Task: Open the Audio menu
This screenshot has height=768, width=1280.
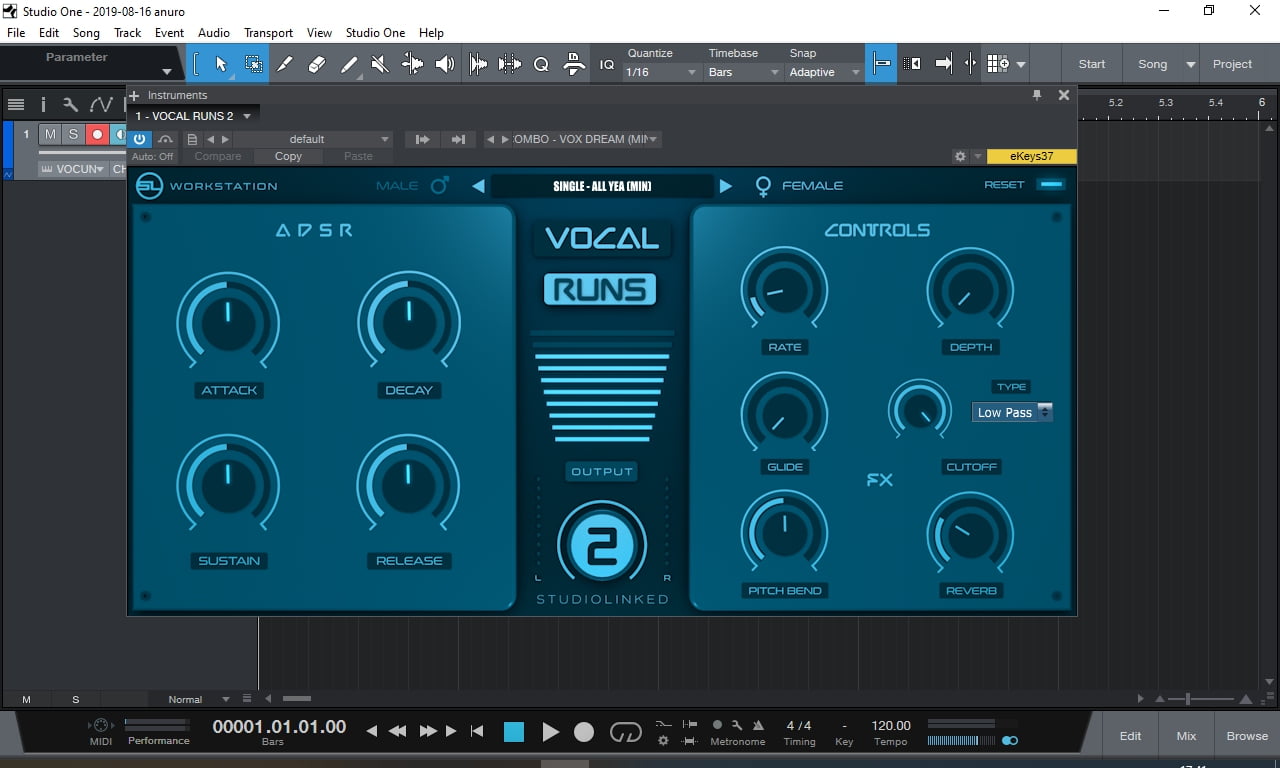Action: coord(213,33)
